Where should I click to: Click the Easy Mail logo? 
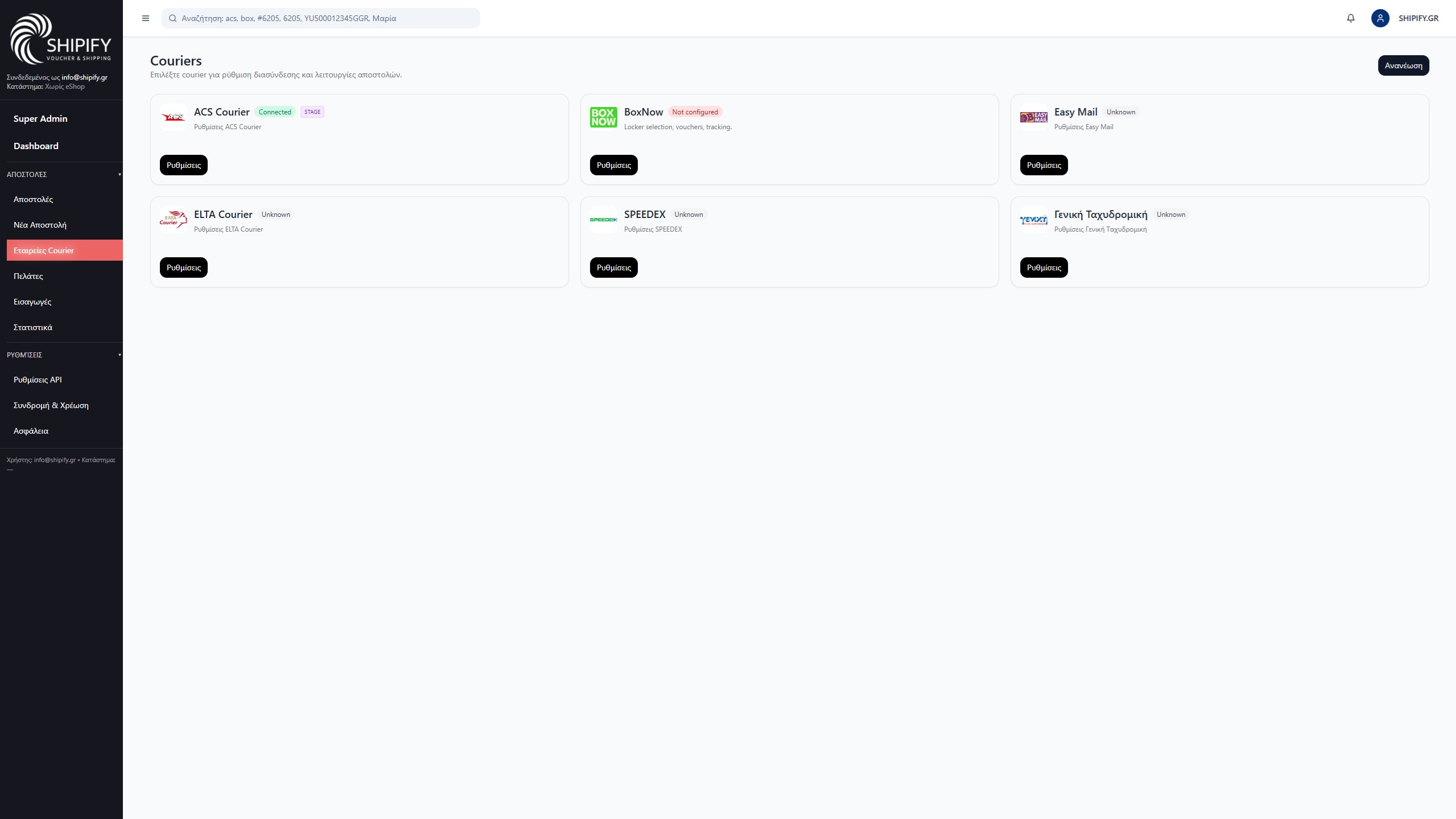tap(1033, 117)
